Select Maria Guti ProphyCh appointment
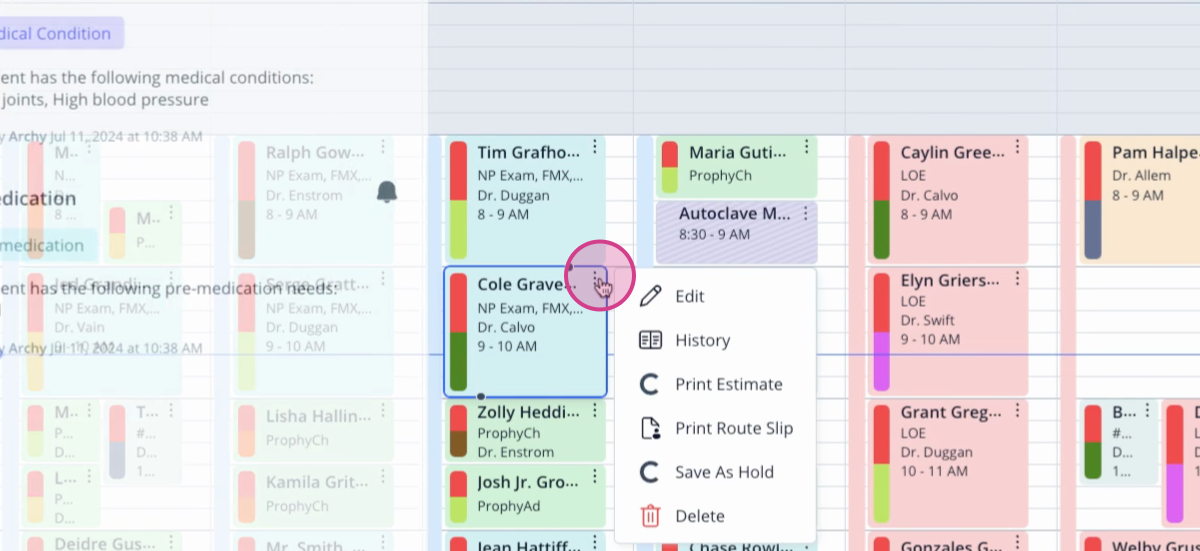 (x=737, y=166)
